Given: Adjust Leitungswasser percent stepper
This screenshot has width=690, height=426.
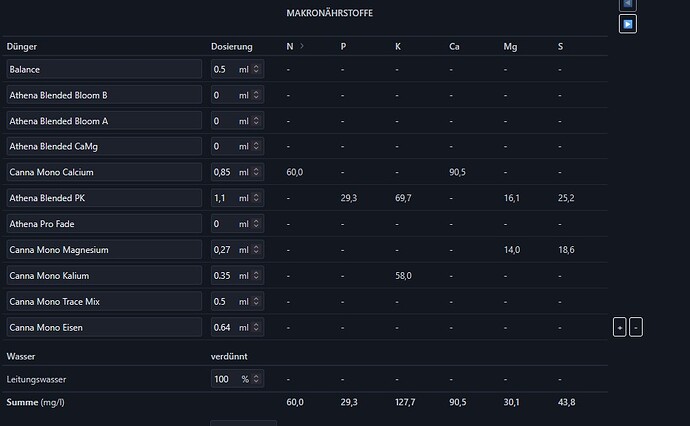Looking at the screenshot, I should click(256, 379).
